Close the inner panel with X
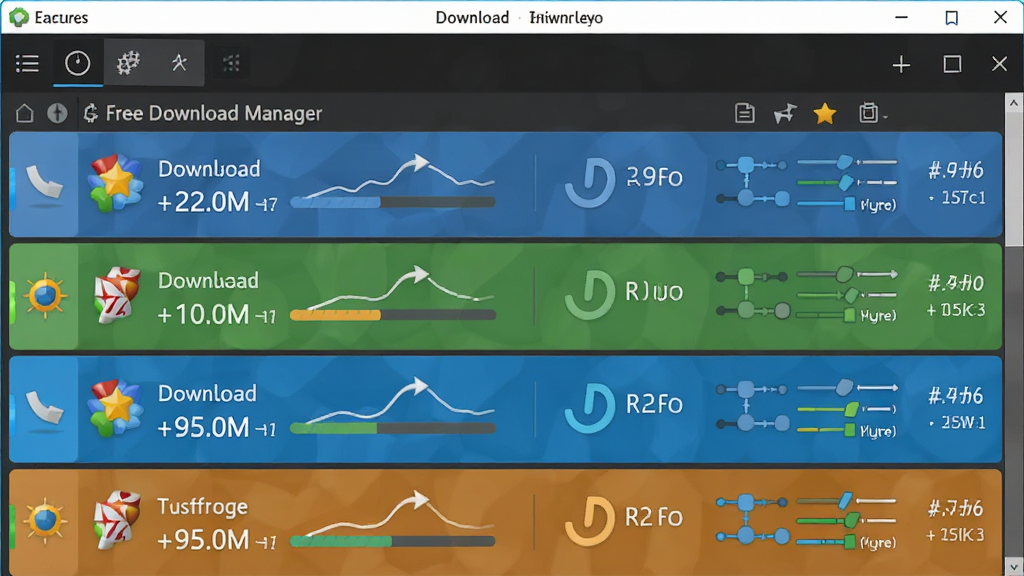 (x=999, y=64)
